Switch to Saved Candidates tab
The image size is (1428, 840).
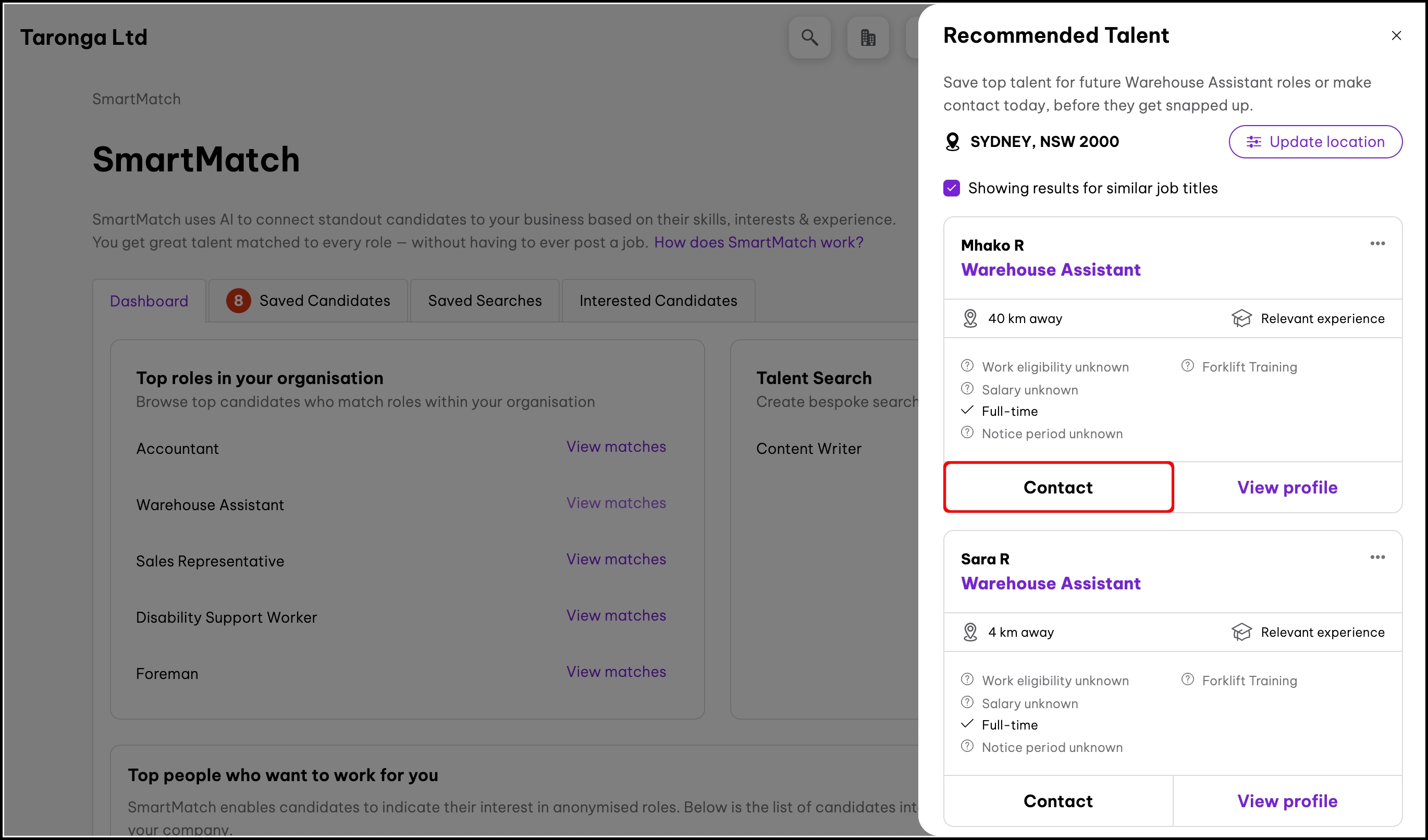(x=308, y=301)
